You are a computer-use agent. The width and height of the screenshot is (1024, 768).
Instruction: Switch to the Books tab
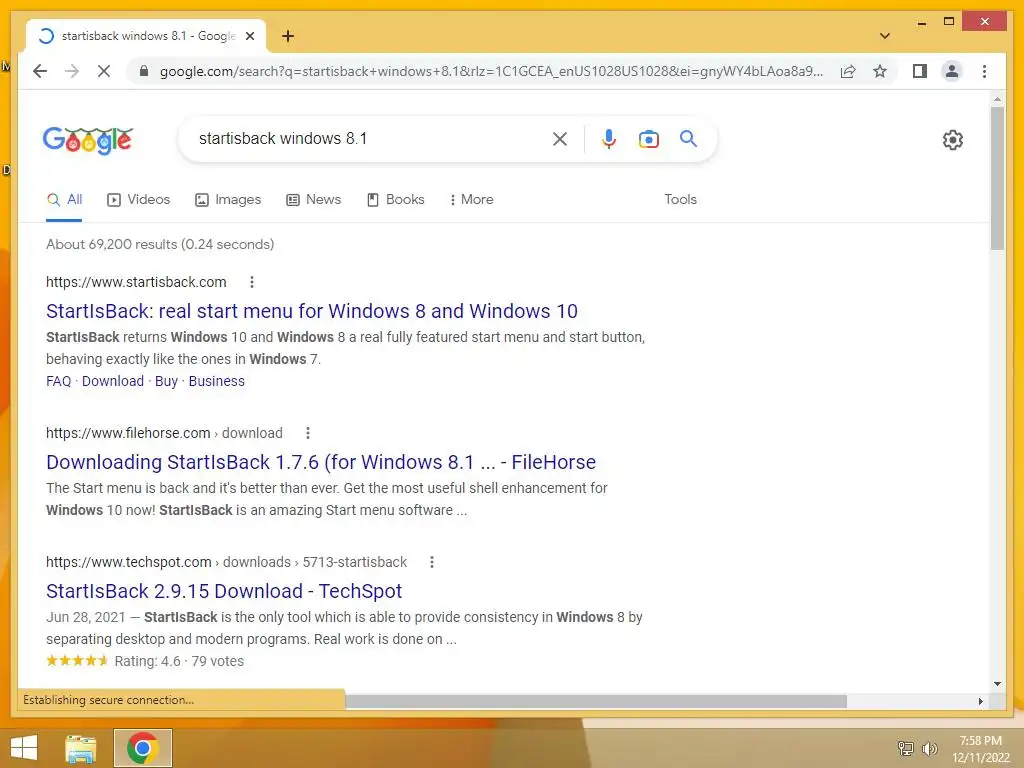pyautogui.click(x=396, y=200)
